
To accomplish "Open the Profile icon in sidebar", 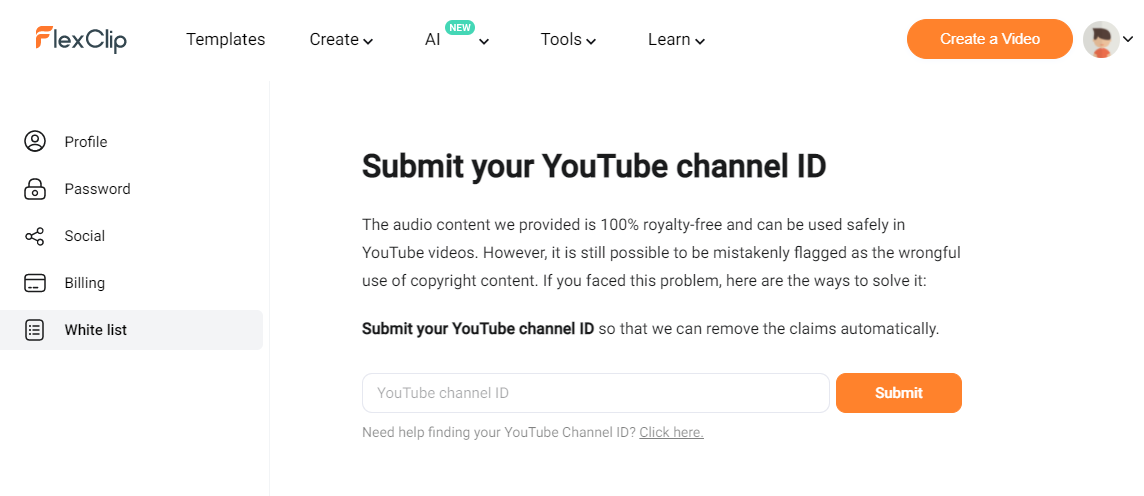I will tap(34, 142).
